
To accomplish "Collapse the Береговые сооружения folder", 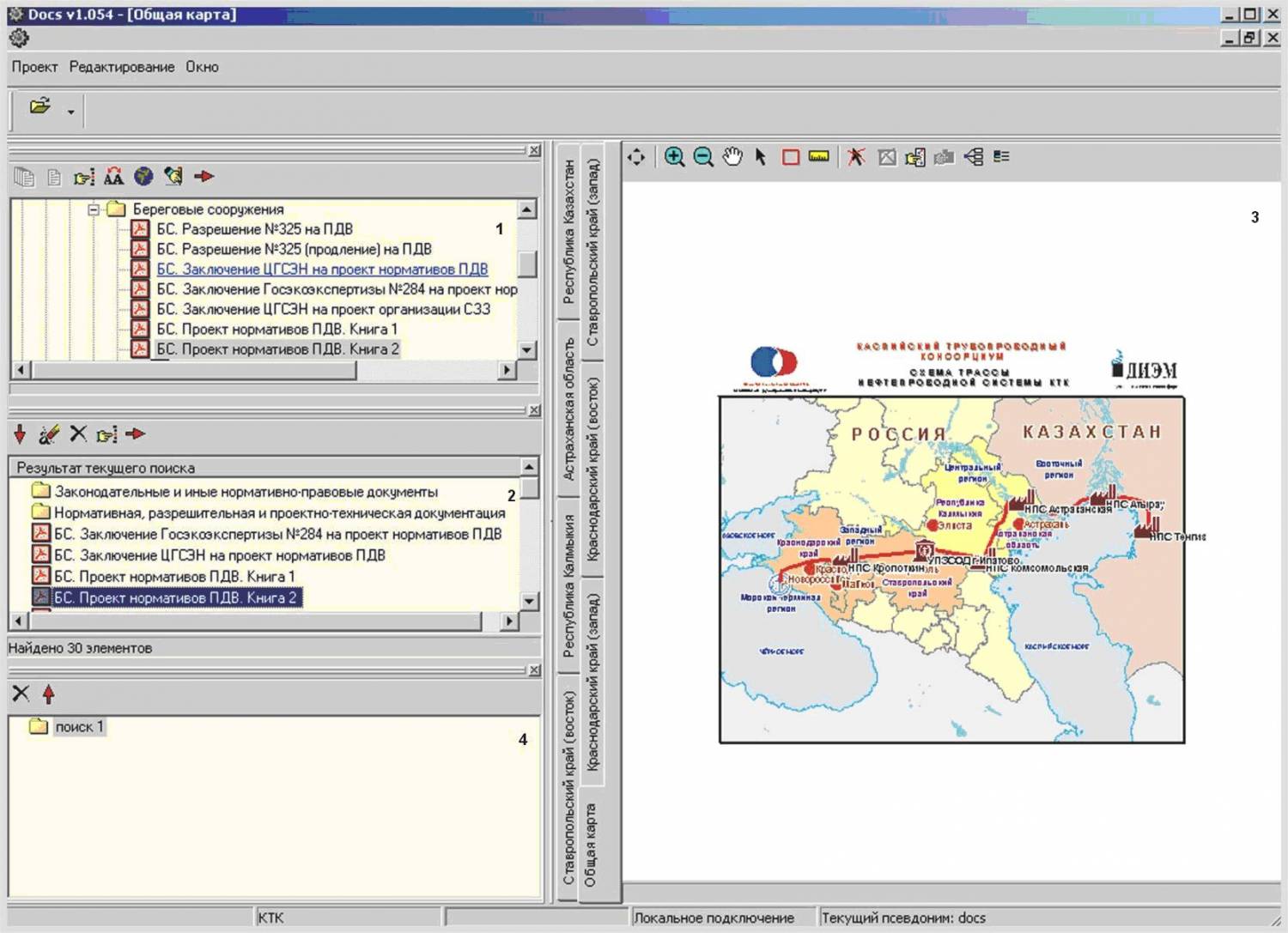I will pos(94,209).
